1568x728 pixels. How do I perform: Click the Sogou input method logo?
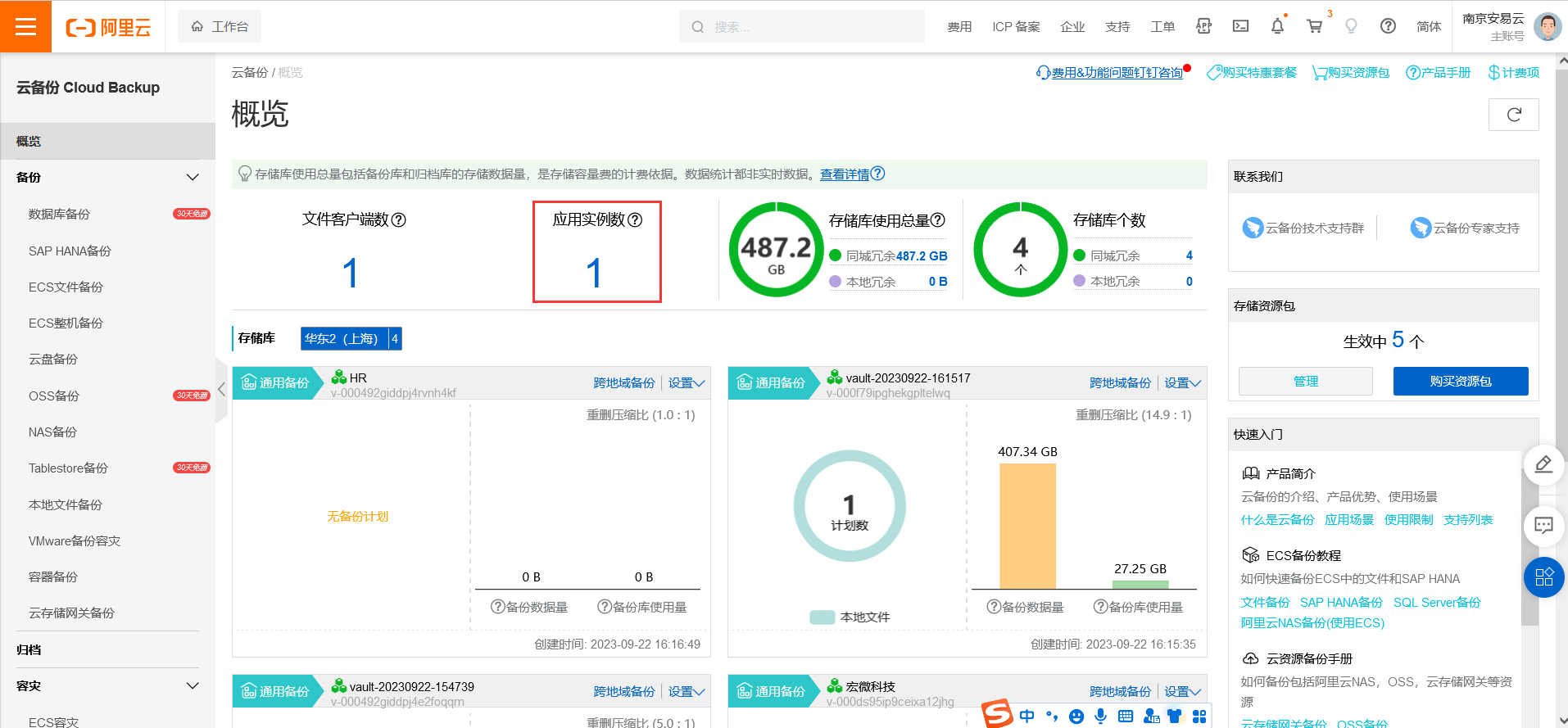pos(997,713)
